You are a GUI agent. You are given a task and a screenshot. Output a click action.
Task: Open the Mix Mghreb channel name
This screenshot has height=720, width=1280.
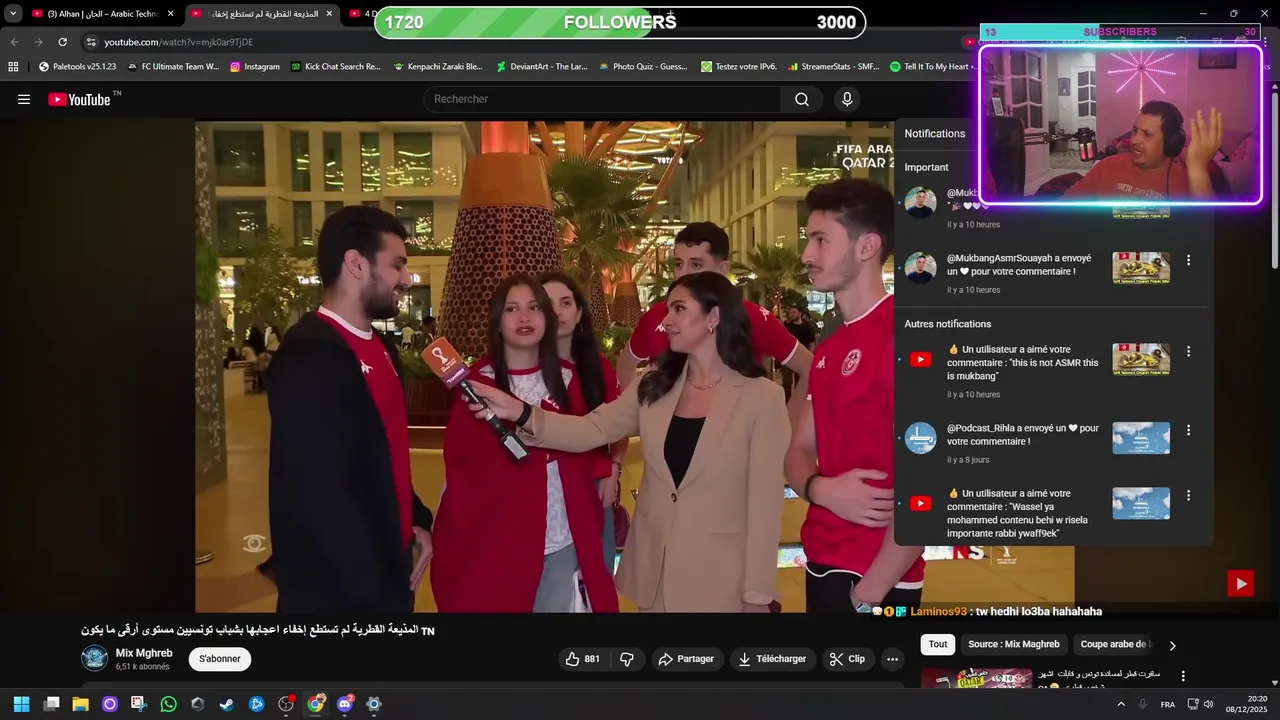pyautogui.click(x=144, y=653)
